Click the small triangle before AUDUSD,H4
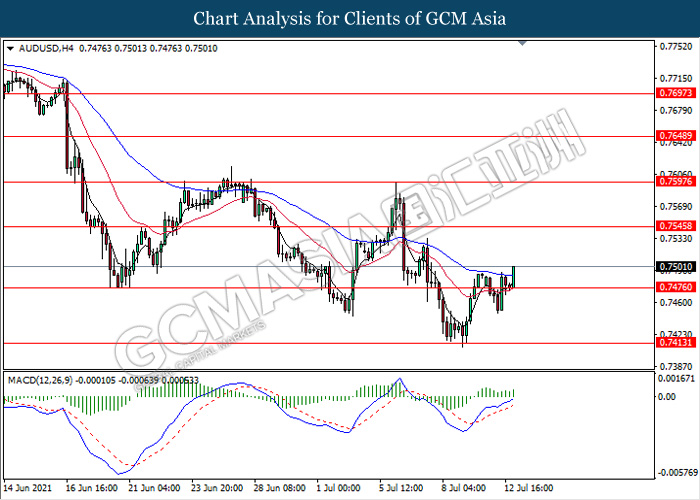 [10, 47]
